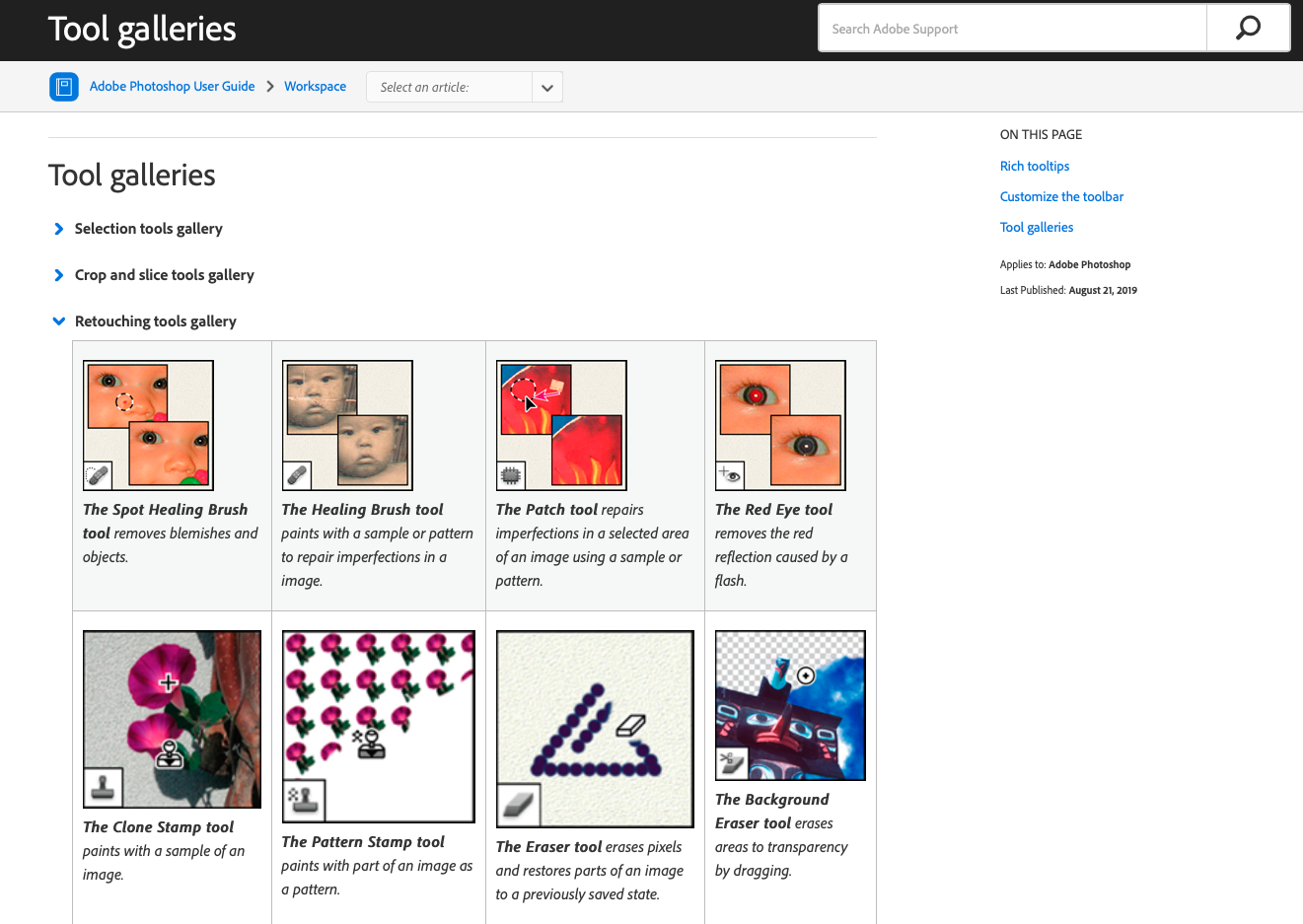Click the Clone Stamp tool icon

point(103,787)
